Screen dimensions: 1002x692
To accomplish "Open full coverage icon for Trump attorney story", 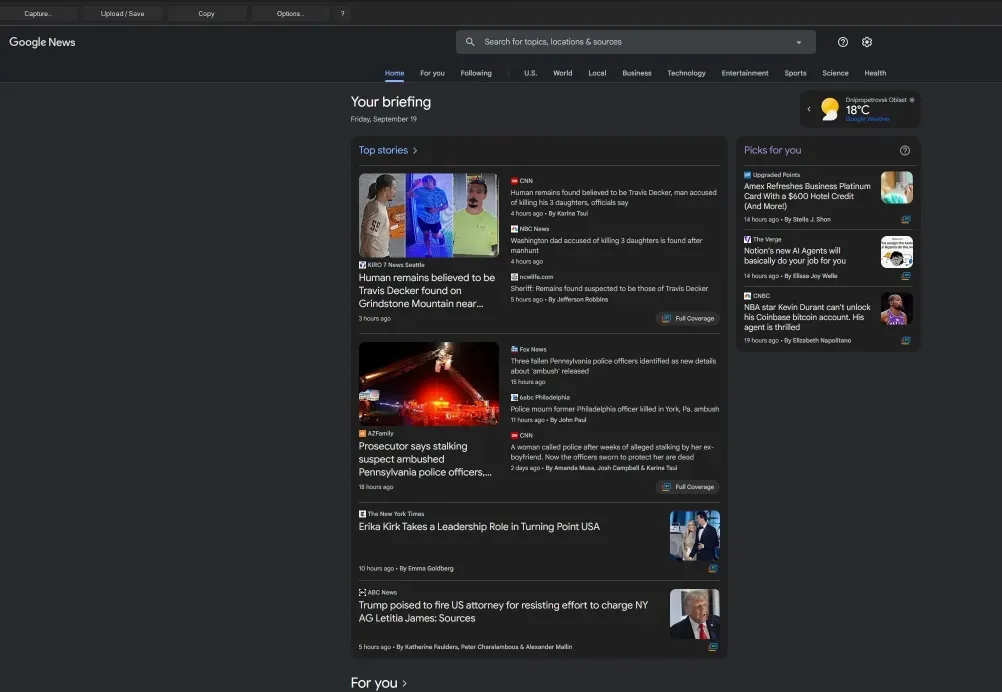I will click(x=713, y=647).
